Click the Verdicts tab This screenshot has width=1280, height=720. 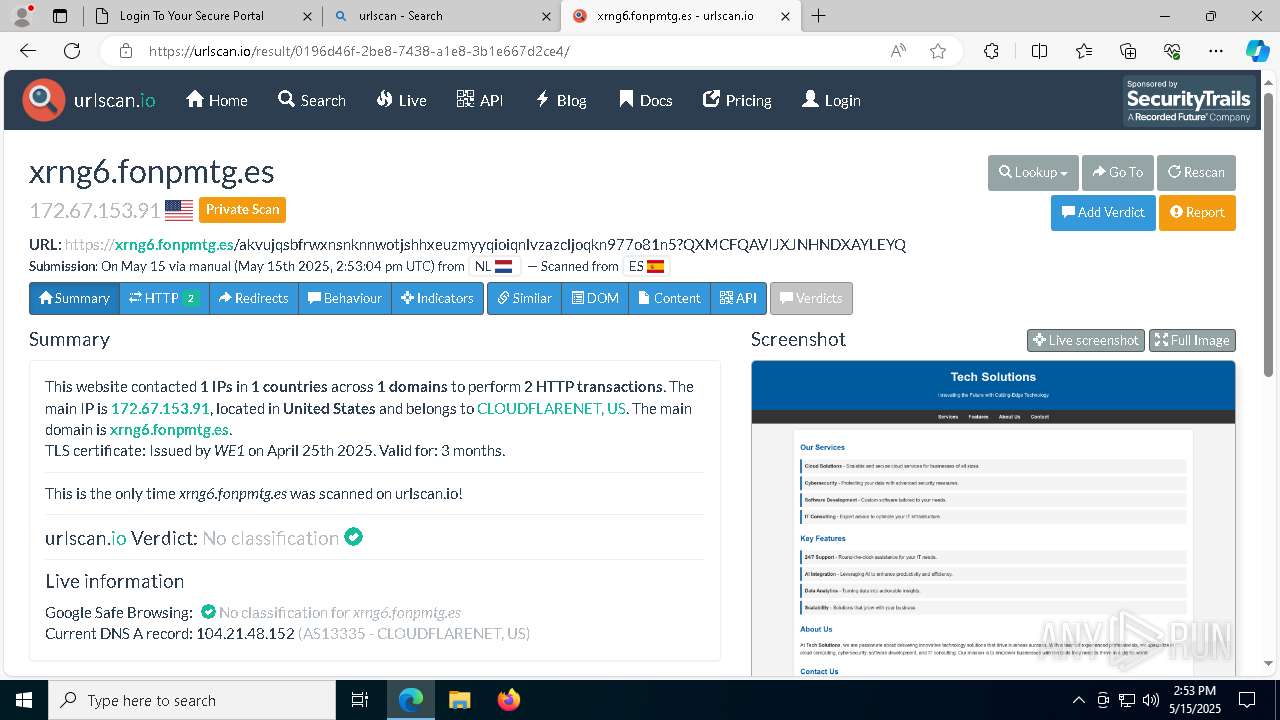tap(811, 298)
